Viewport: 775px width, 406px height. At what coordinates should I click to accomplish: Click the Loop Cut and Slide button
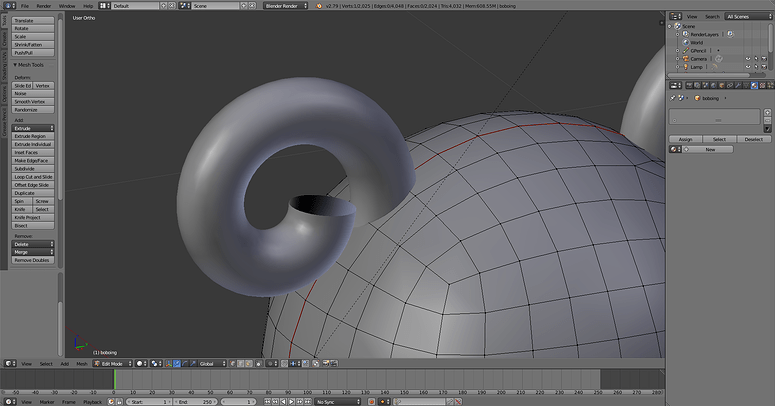pyautogui.click(x=33, y=177)
